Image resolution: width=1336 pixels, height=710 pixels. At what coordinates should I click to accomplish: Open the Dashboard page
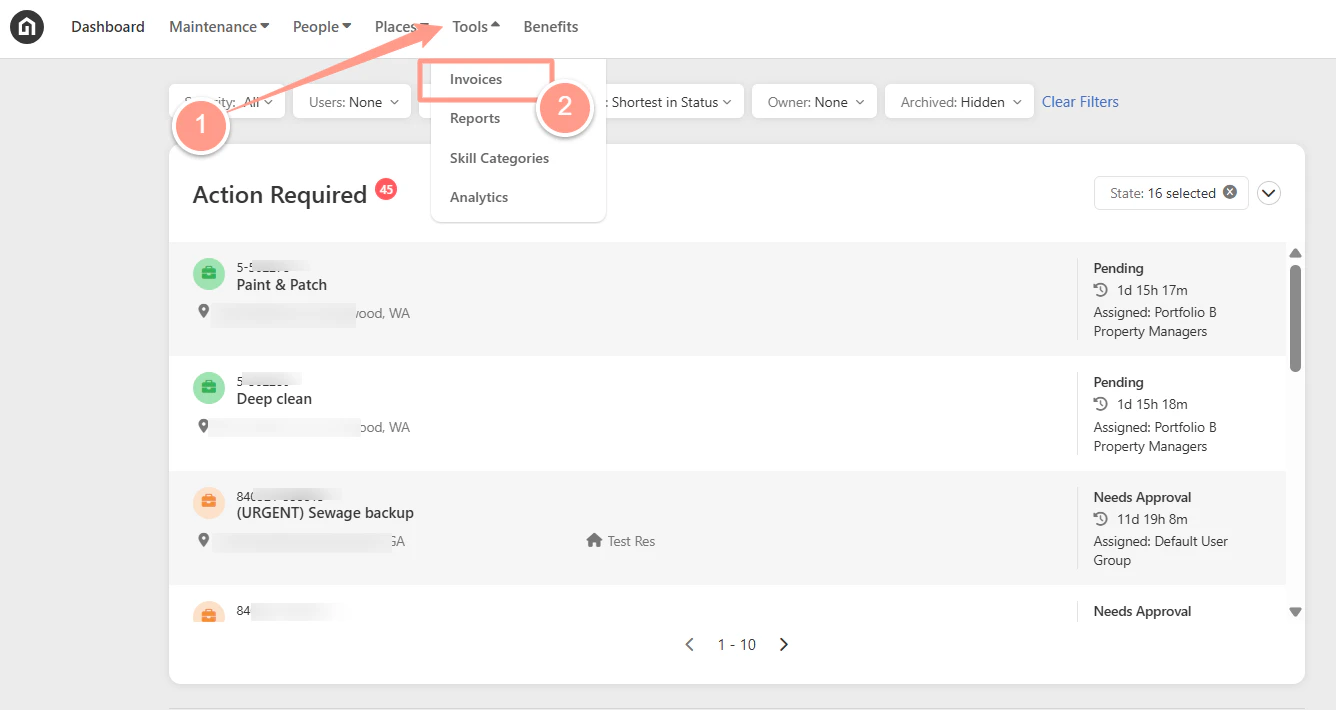click(108, 27)
